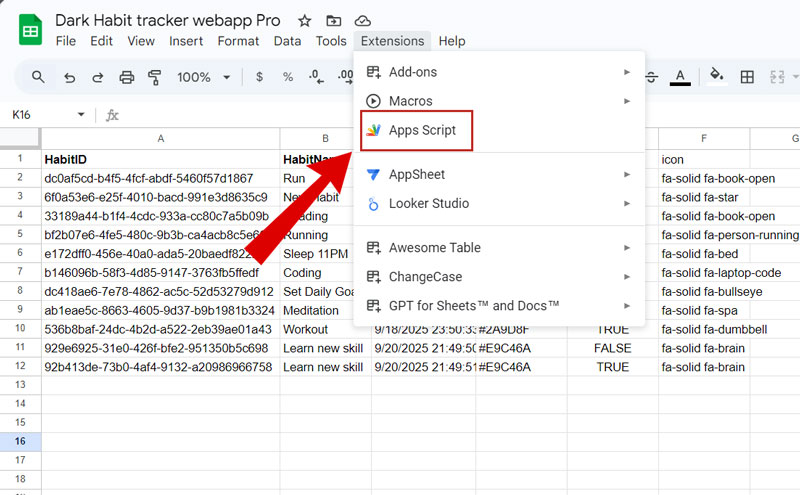Check the cloud save status icon
Image resolution: width=800 pixels, height=495 pixels.
point(363,21)
